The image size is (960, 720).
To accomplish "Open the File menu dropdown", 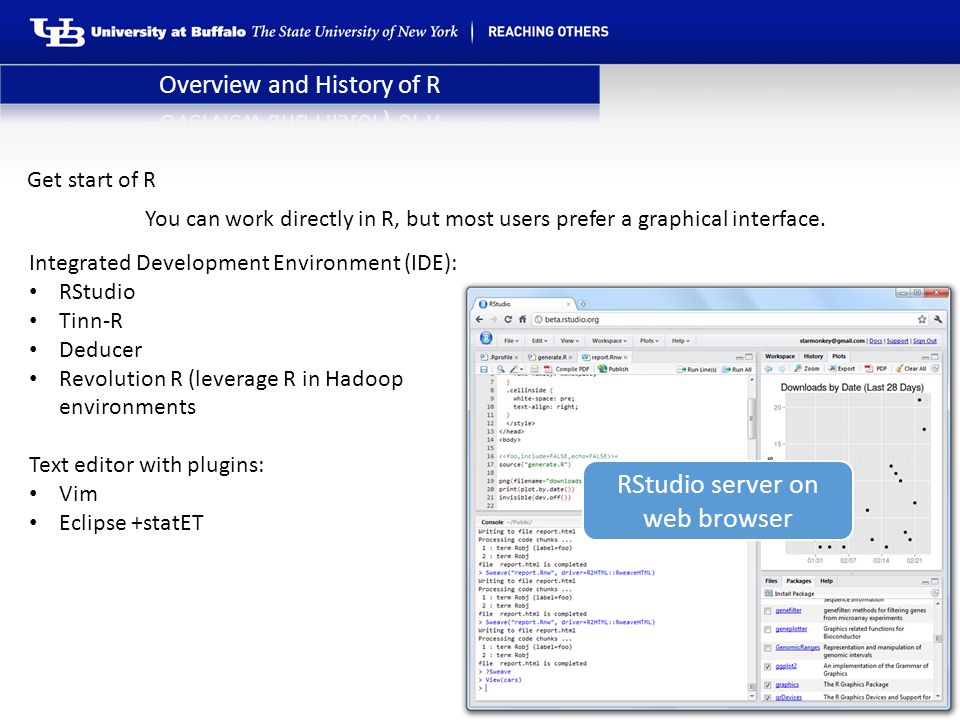I will click(511, 341).
